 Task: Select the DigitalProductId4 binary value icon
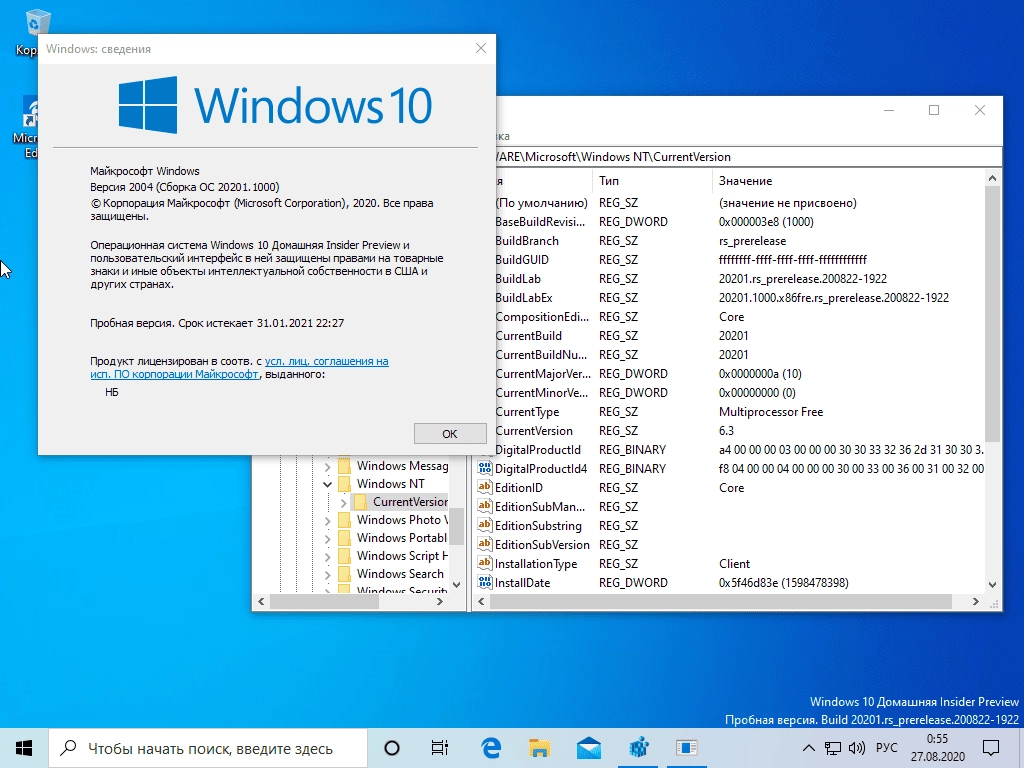click(x=485, y=468)
